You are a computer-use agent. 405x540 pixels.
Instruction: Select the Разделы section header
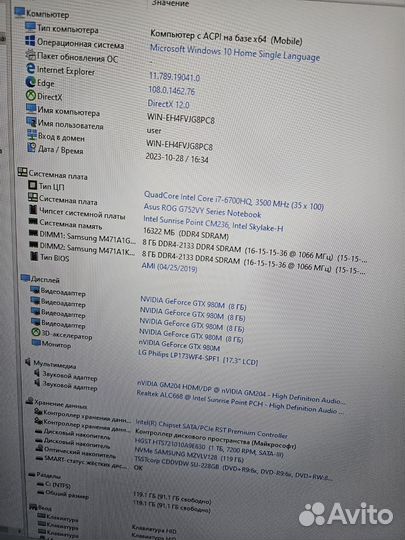click(48, 476)
